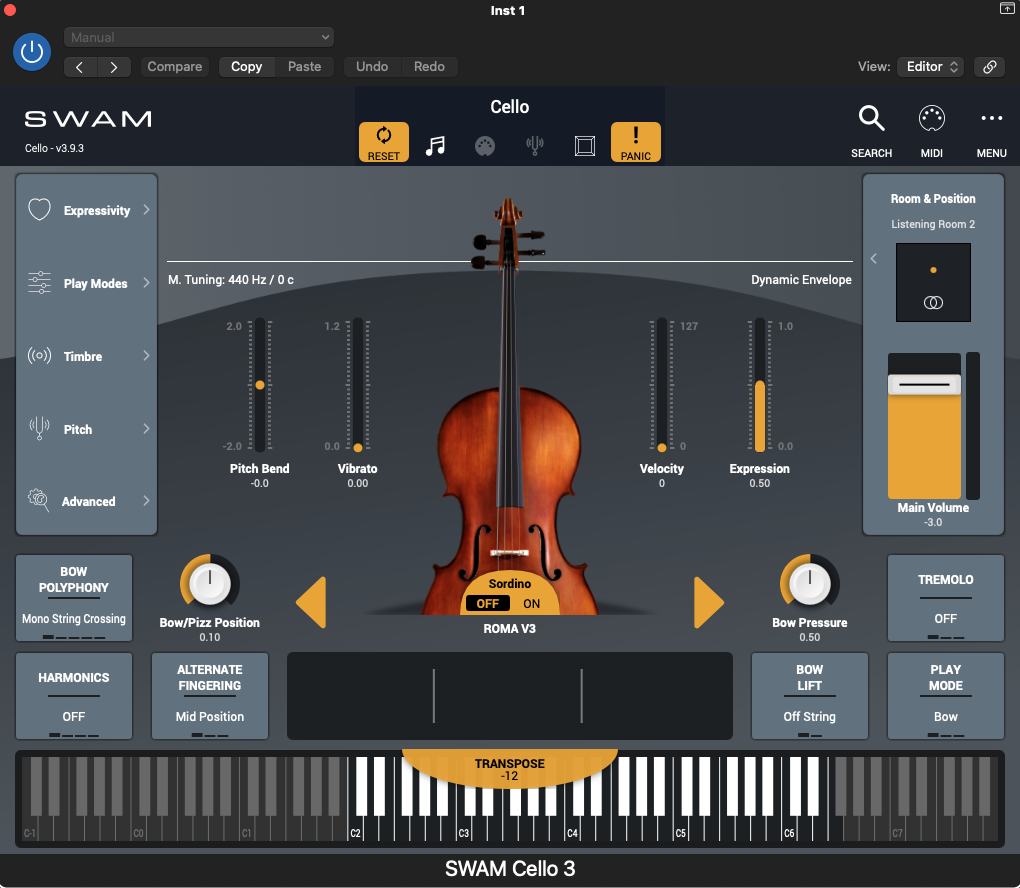Open SEARCH magnifier icon
The height and width of the screenshot is (888, 1020).
coord(871,119)
